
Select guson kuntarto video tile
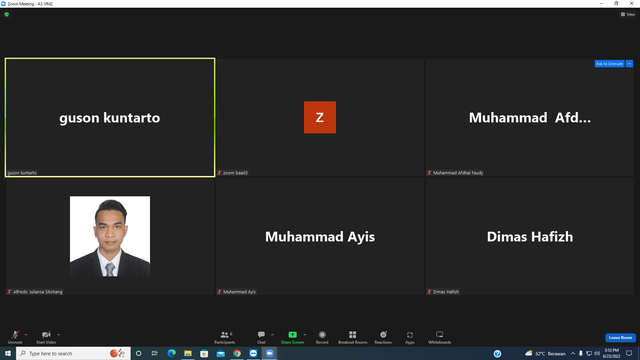tap(110, 118)
